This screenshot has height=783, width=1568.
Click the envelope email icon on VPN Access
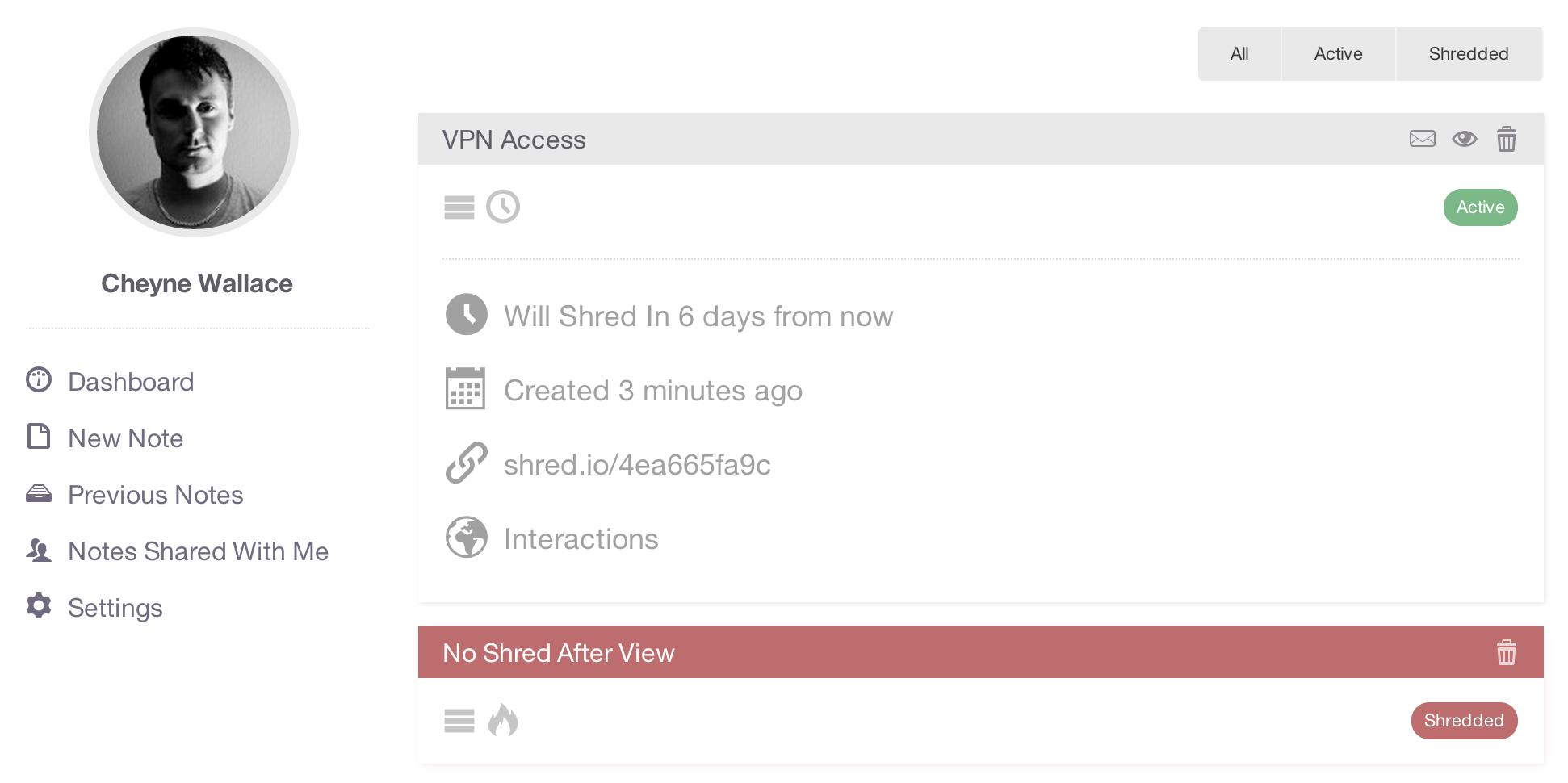tap(1422, 139)
